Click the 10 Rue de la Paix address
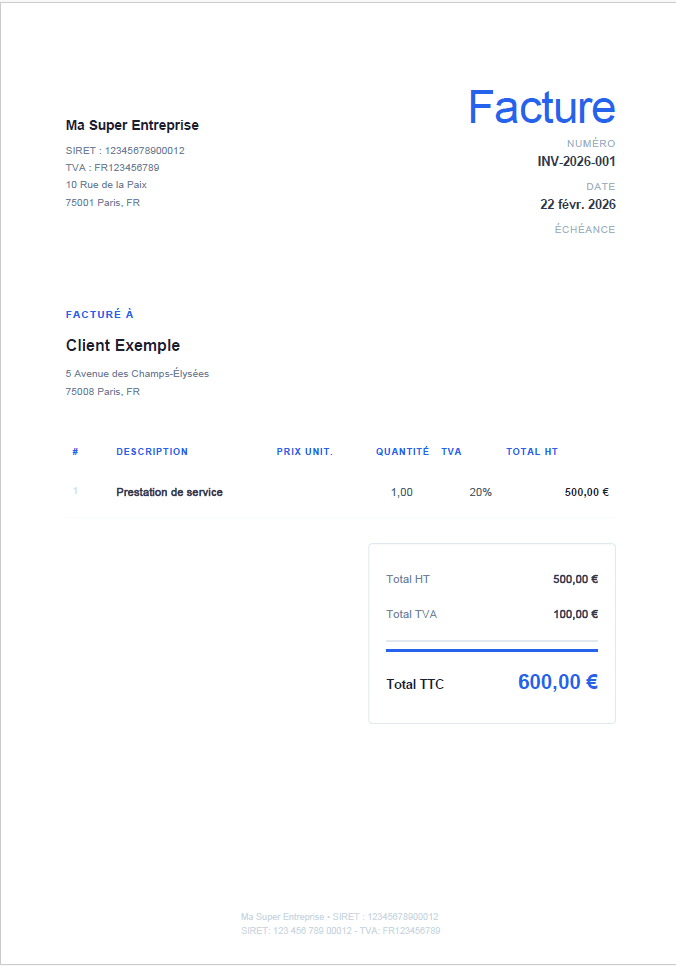This screenshot has height=966, width=676. pyautogui.click(x=106, y=185)
